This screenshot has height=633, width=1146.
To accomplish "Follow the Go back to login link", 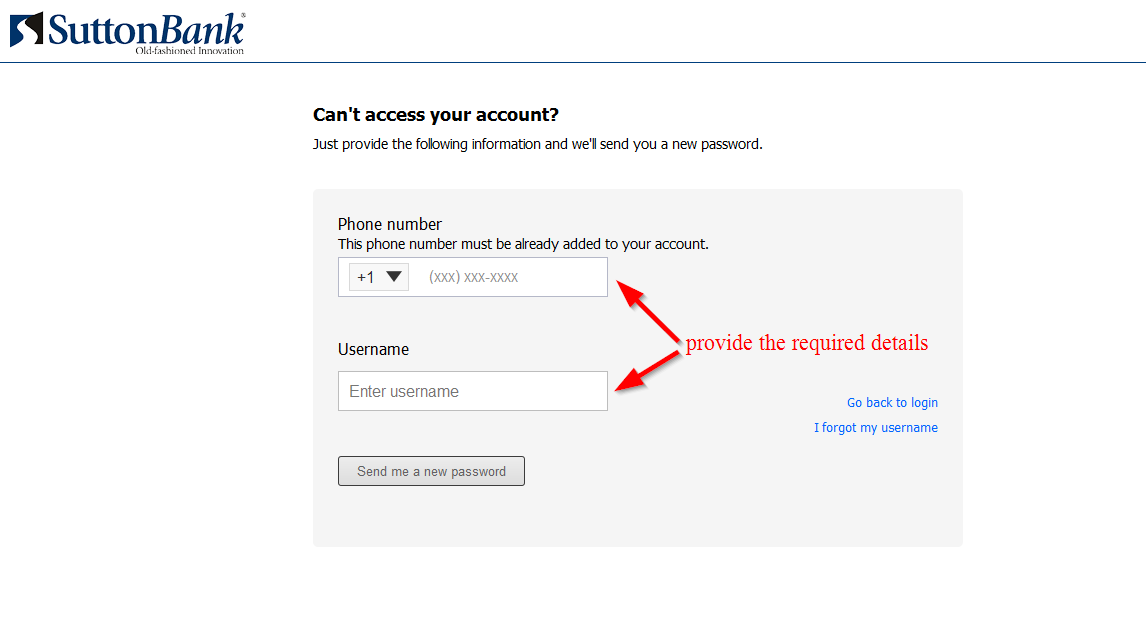I will point(892,403).
